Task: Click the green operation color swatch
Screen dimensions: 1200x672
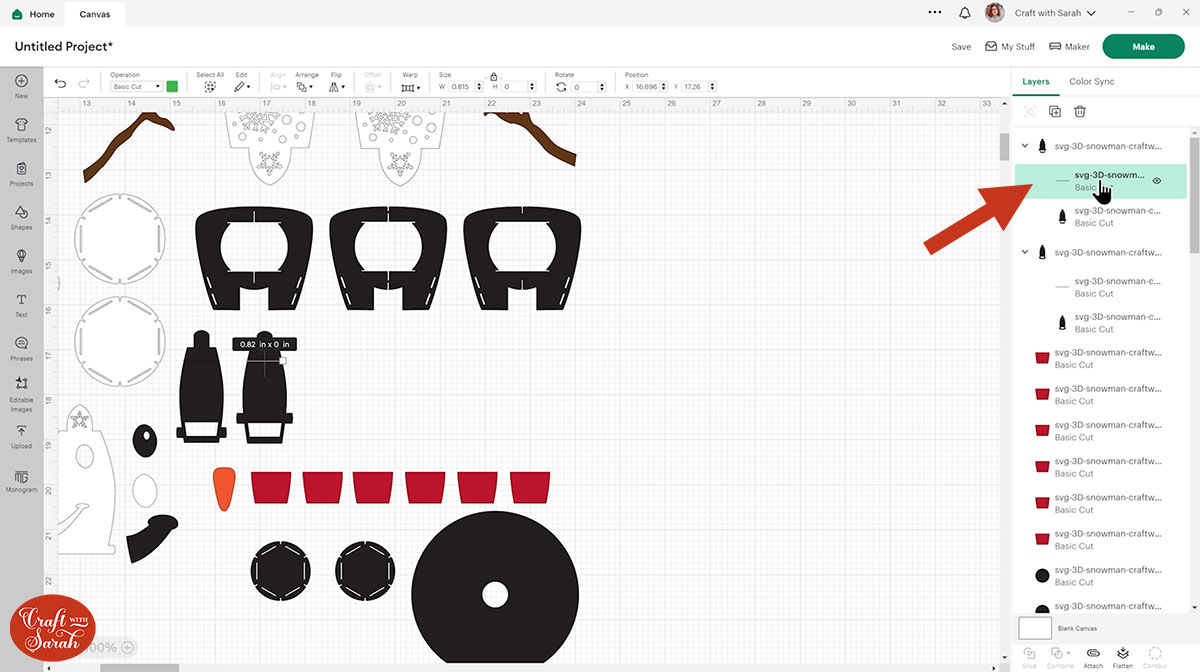Action: click(172, 87)
